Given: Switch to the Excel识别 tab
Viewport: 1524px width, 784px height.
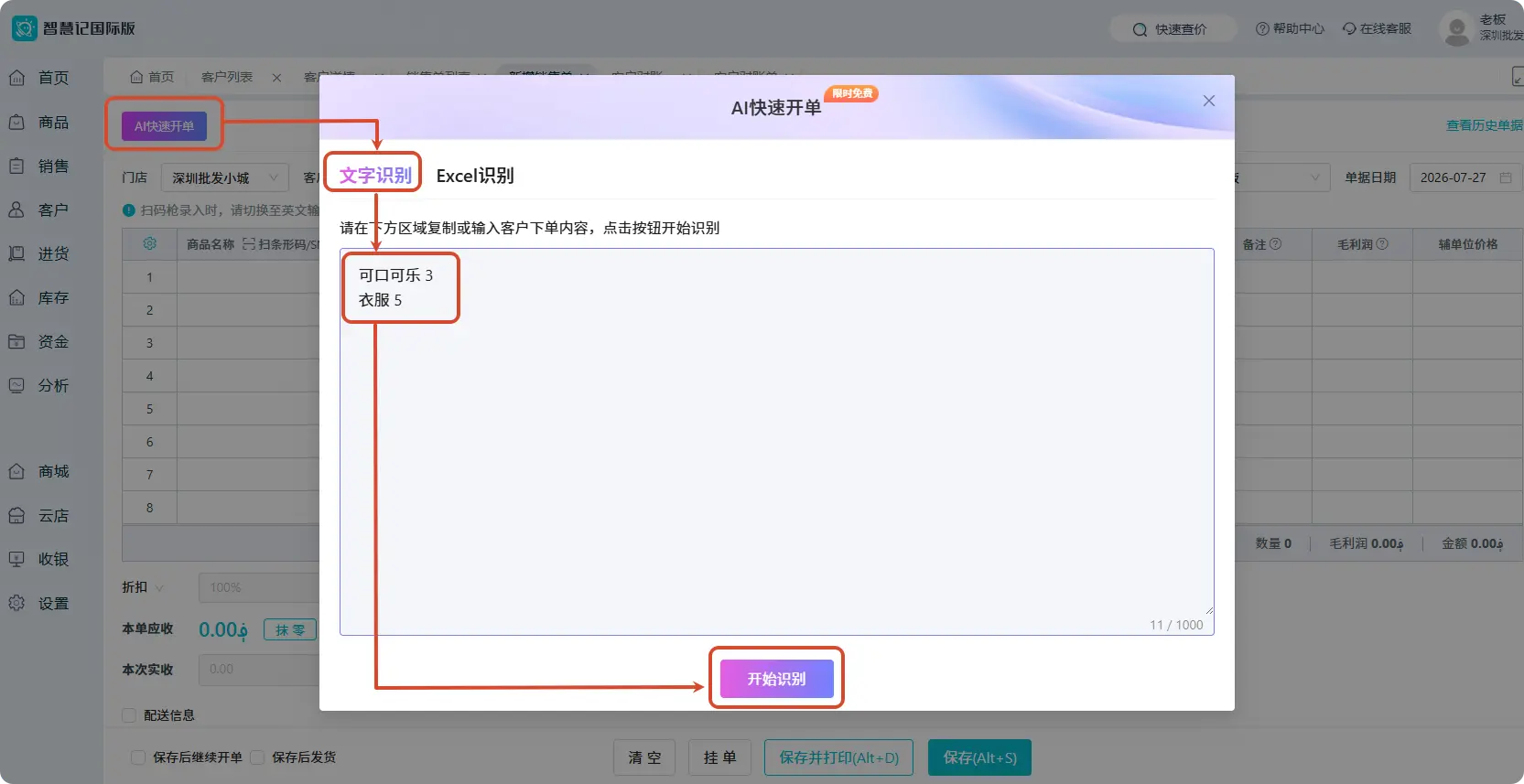Looking at the screenshot, I should (x=475, y=176).
